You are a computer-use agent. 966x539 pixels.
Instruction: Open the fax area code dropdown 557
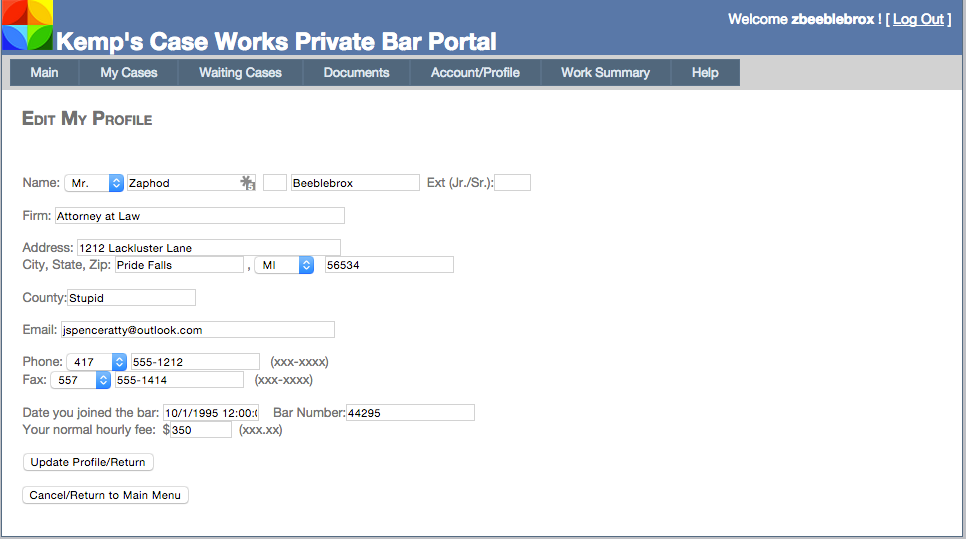tap(81, 380)
